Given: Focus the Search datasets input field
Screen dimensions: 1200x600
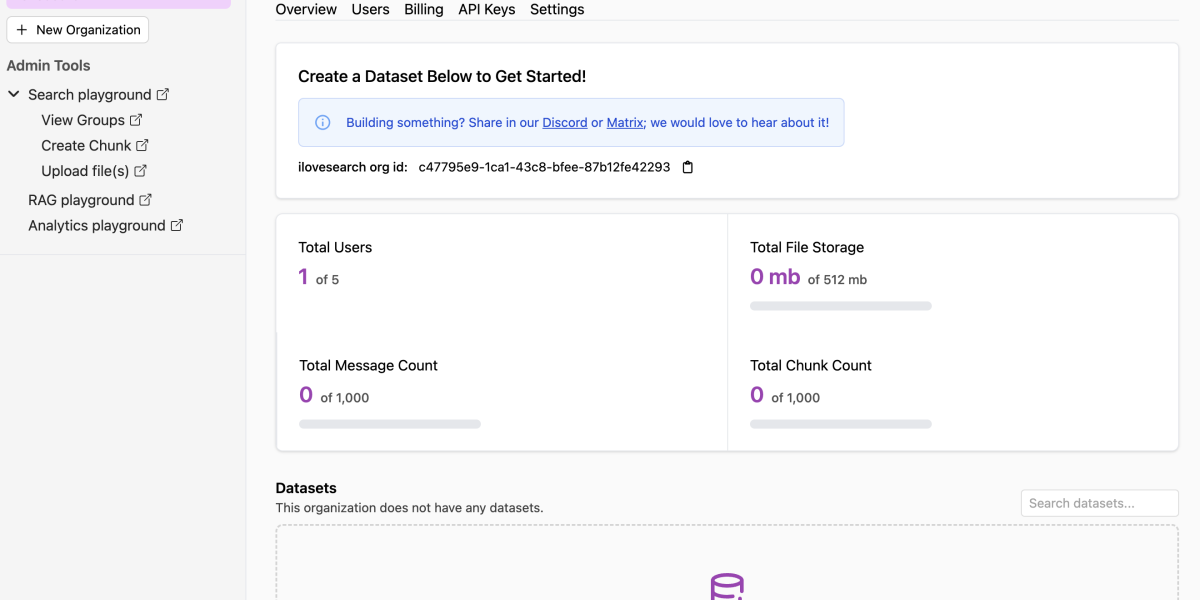Looking at the screenshot, I should click(1099, 503).
